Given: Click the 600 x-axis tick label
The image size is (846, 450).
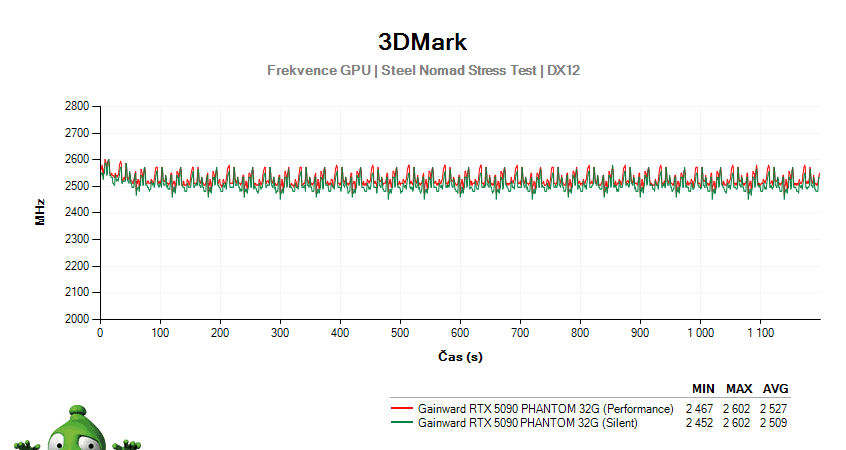Looking at the screenshot, I should click(x=460, y=333).
